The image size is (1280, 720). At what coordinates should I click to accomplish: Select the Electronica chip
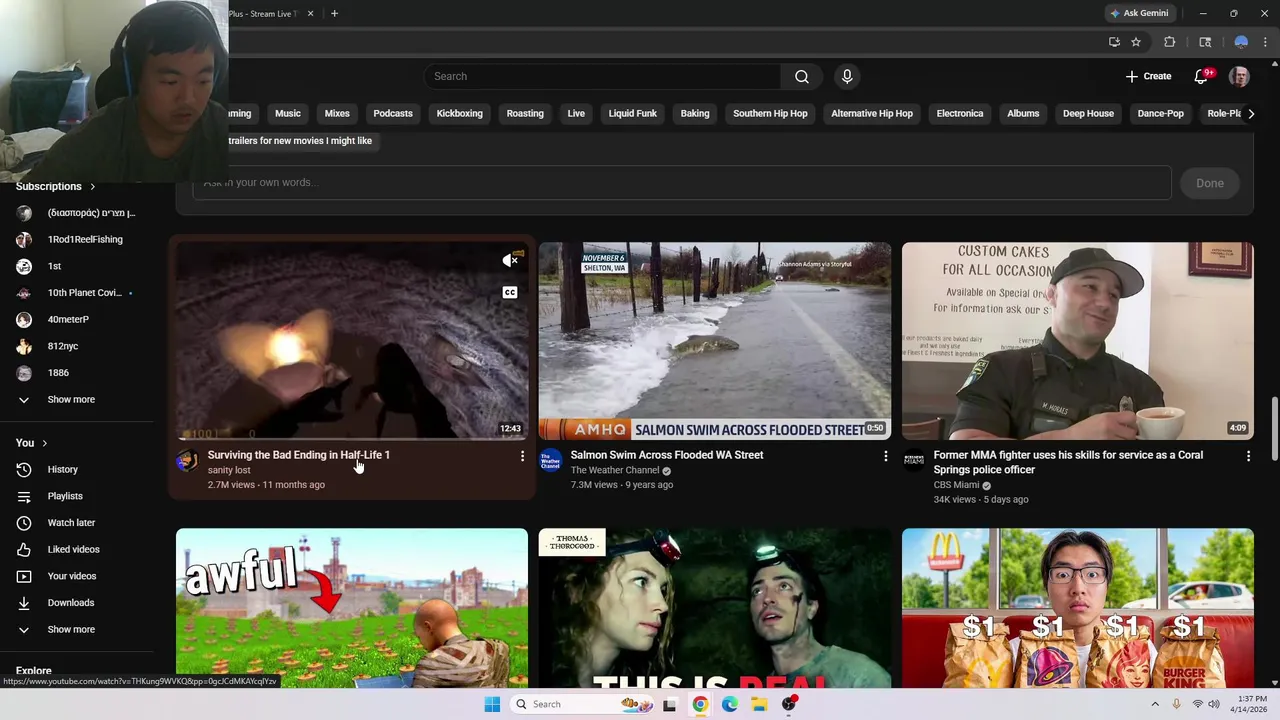click(x=960, y=113)
